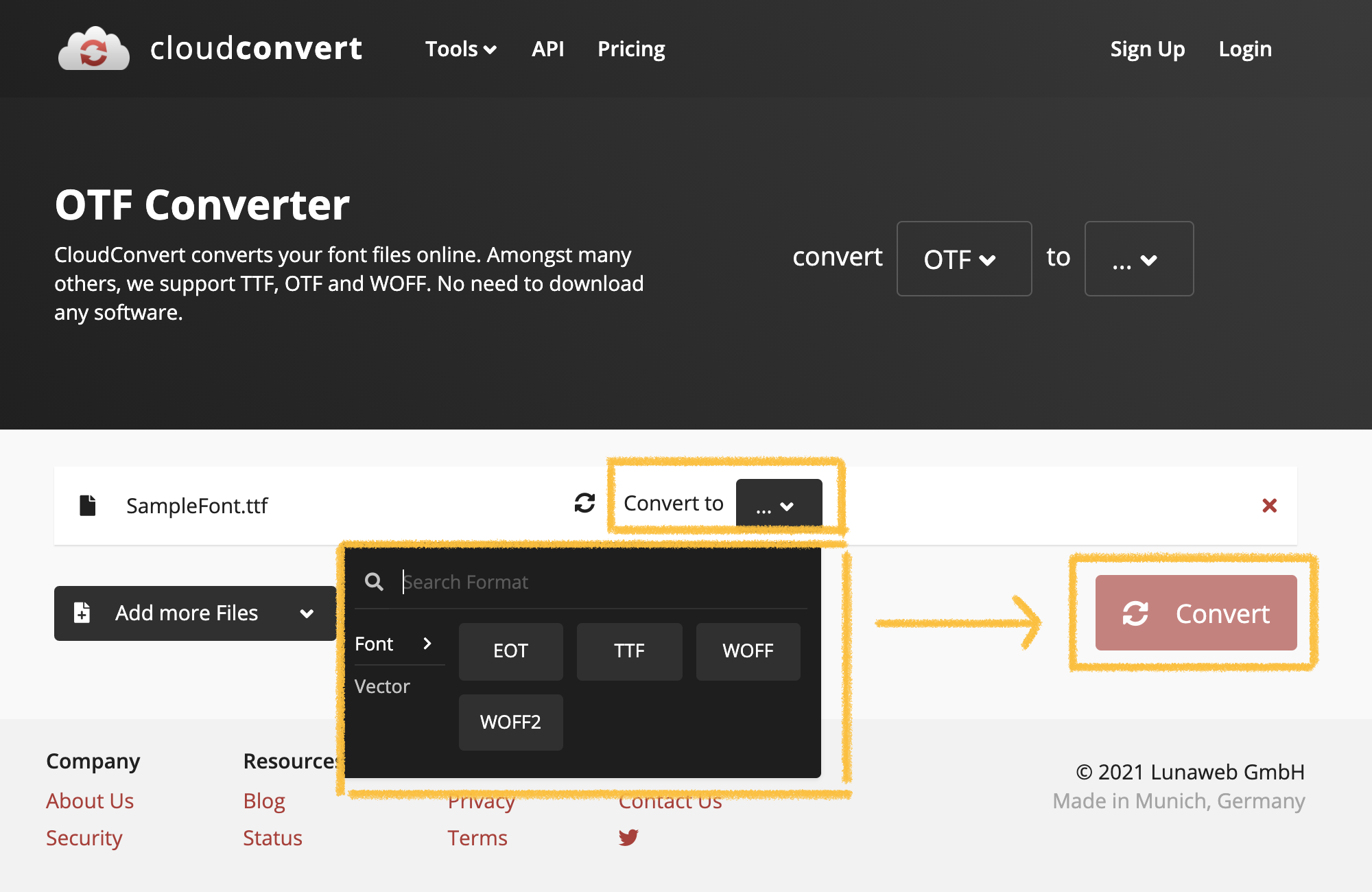Open the Blog footer link
The image size is (1372, 892).
(264, 801)
